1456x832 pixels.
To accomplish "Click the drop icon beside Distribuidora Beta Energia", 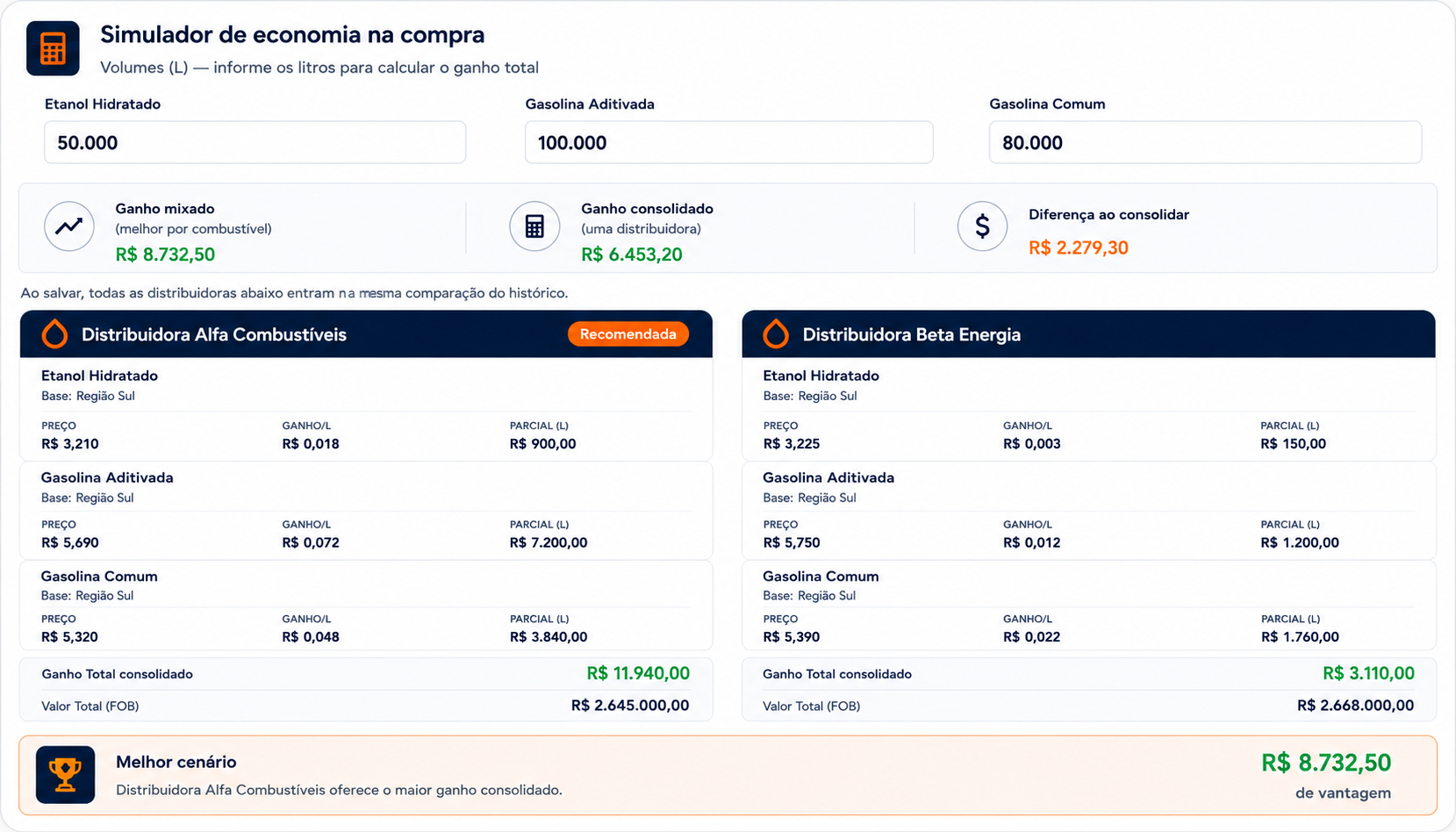I will point(776,334).
